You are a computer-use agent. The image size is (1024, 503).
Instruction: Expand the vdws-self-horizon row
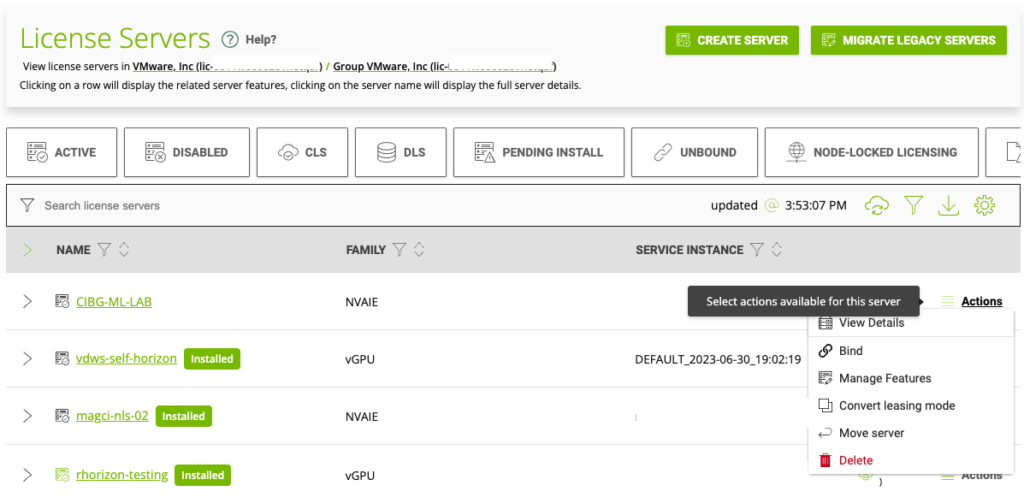pos(27,358)
